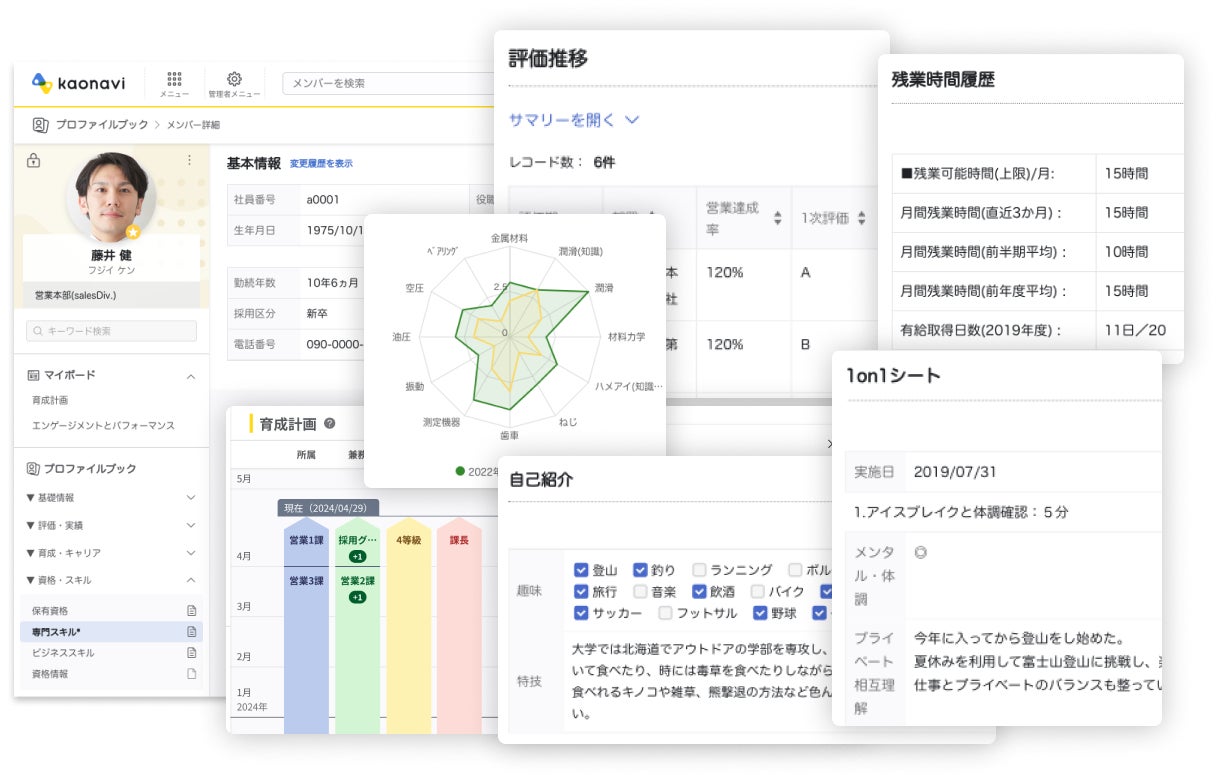
Task: Sort by 営業達成率 column arrows
Action: click(778, 217)
